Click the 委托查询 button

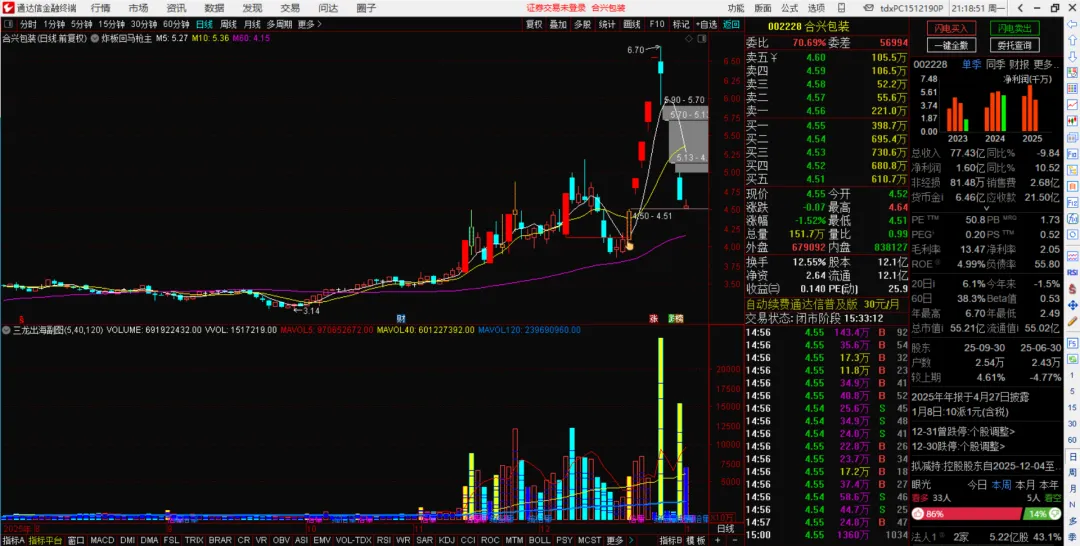(x=1015, y=45)
